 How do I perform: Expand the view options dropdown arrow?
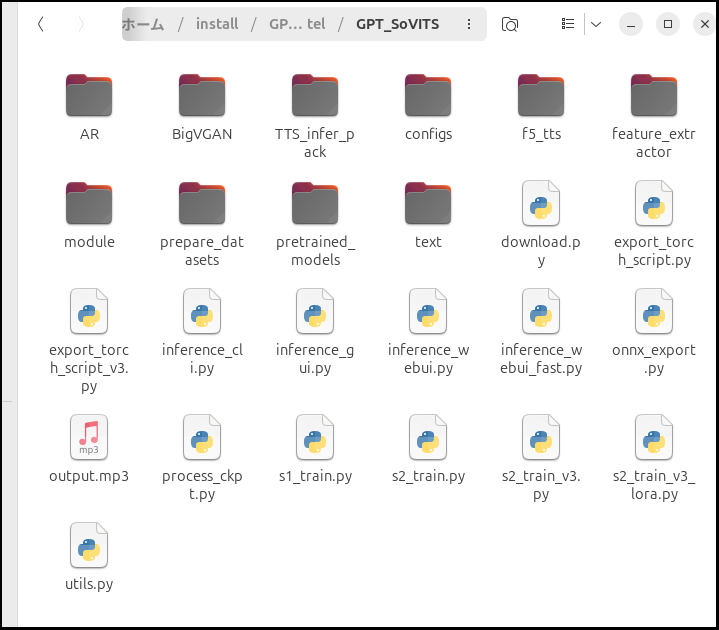click(x=596, y=24)
